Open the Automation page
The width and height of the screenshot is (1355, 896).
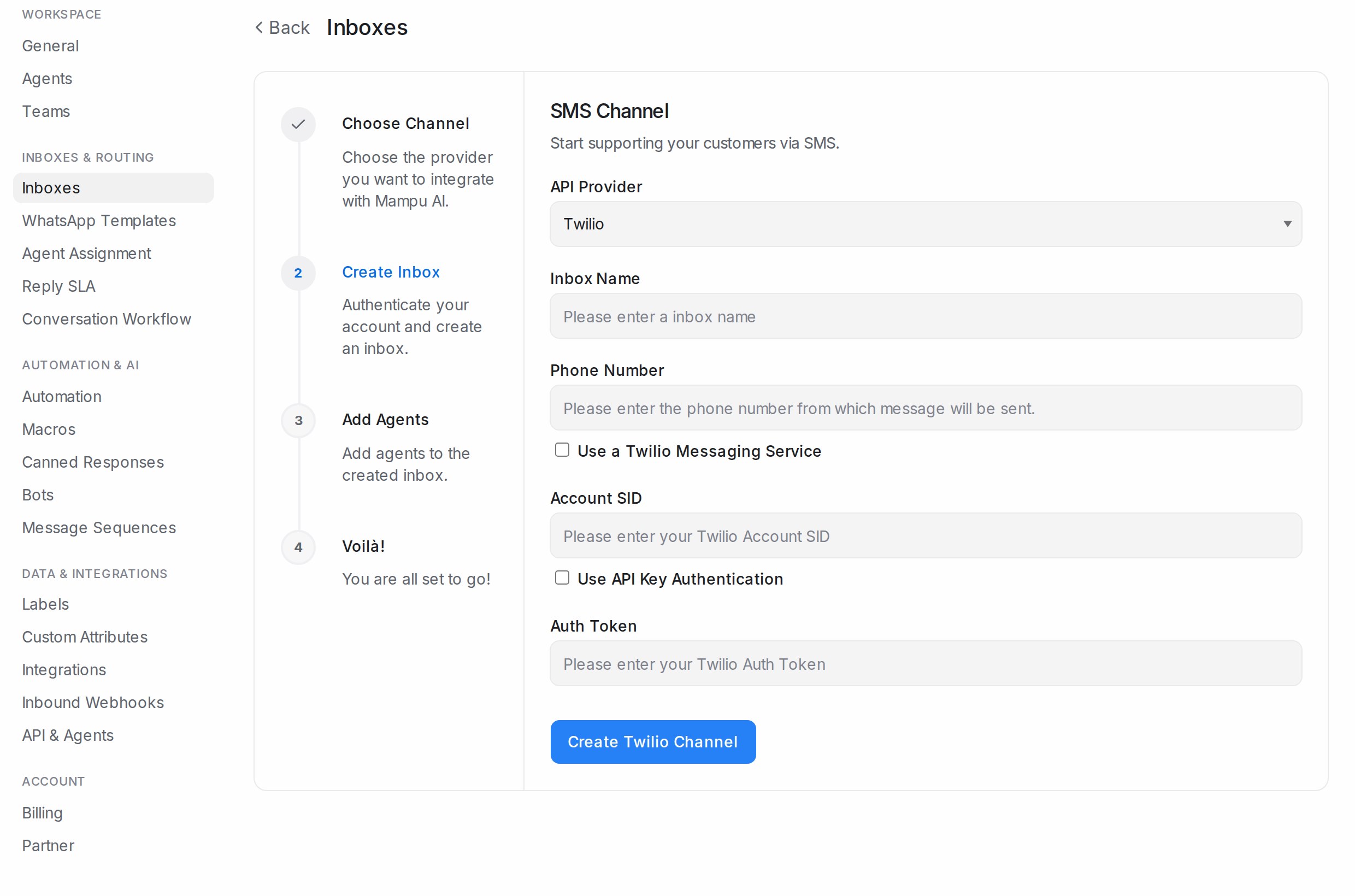62,397
